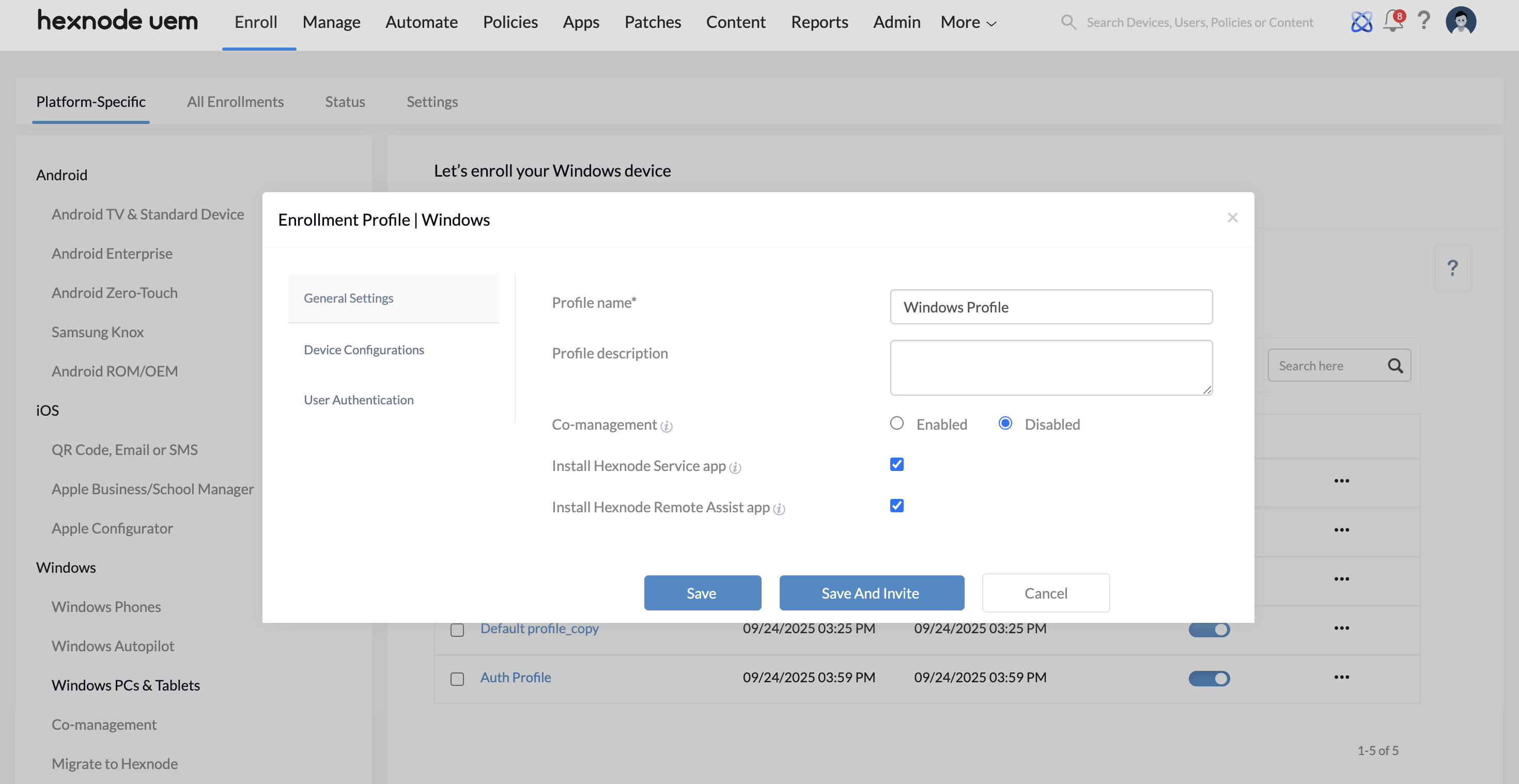The image size is (1519, 784).
Task: Uncheck Install Hexnode Service app checkbox
Action: pos(896,464)
